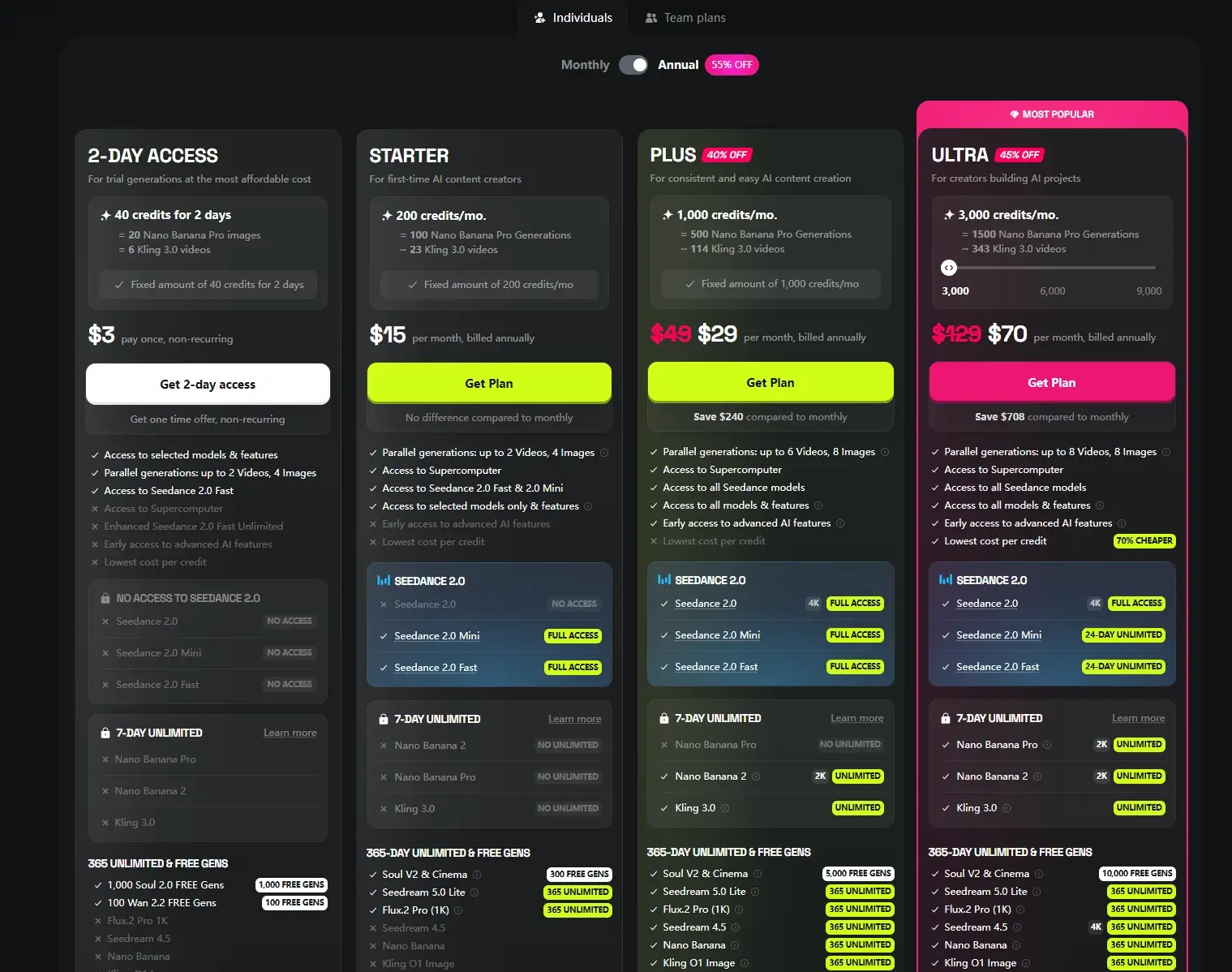1232x972 pixels.
Task: Click info icon beside Plus parallel generations
Action: [x=885, y=452]
